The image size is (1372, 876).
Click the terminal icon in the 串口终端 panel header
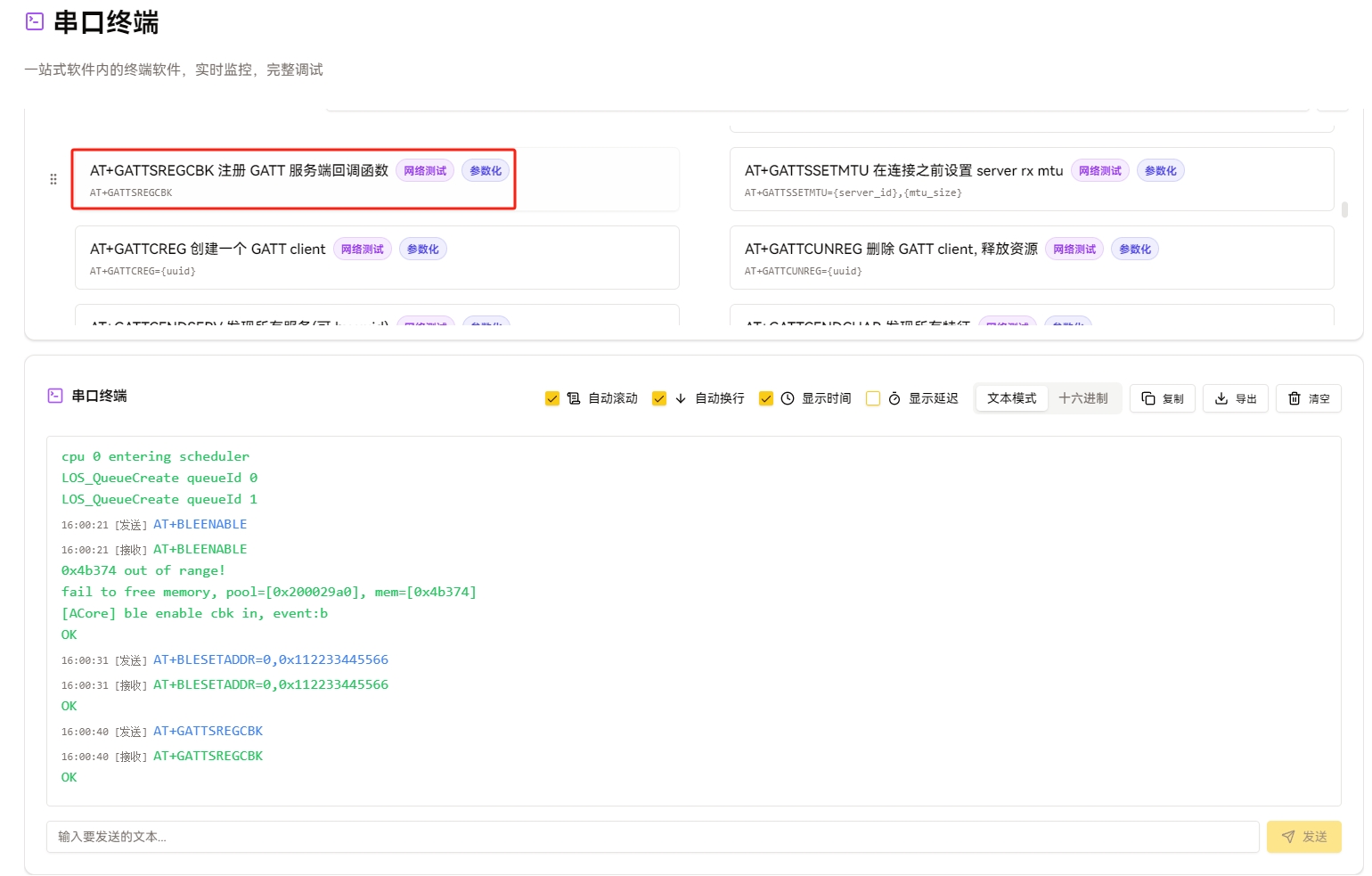(55, 396)
